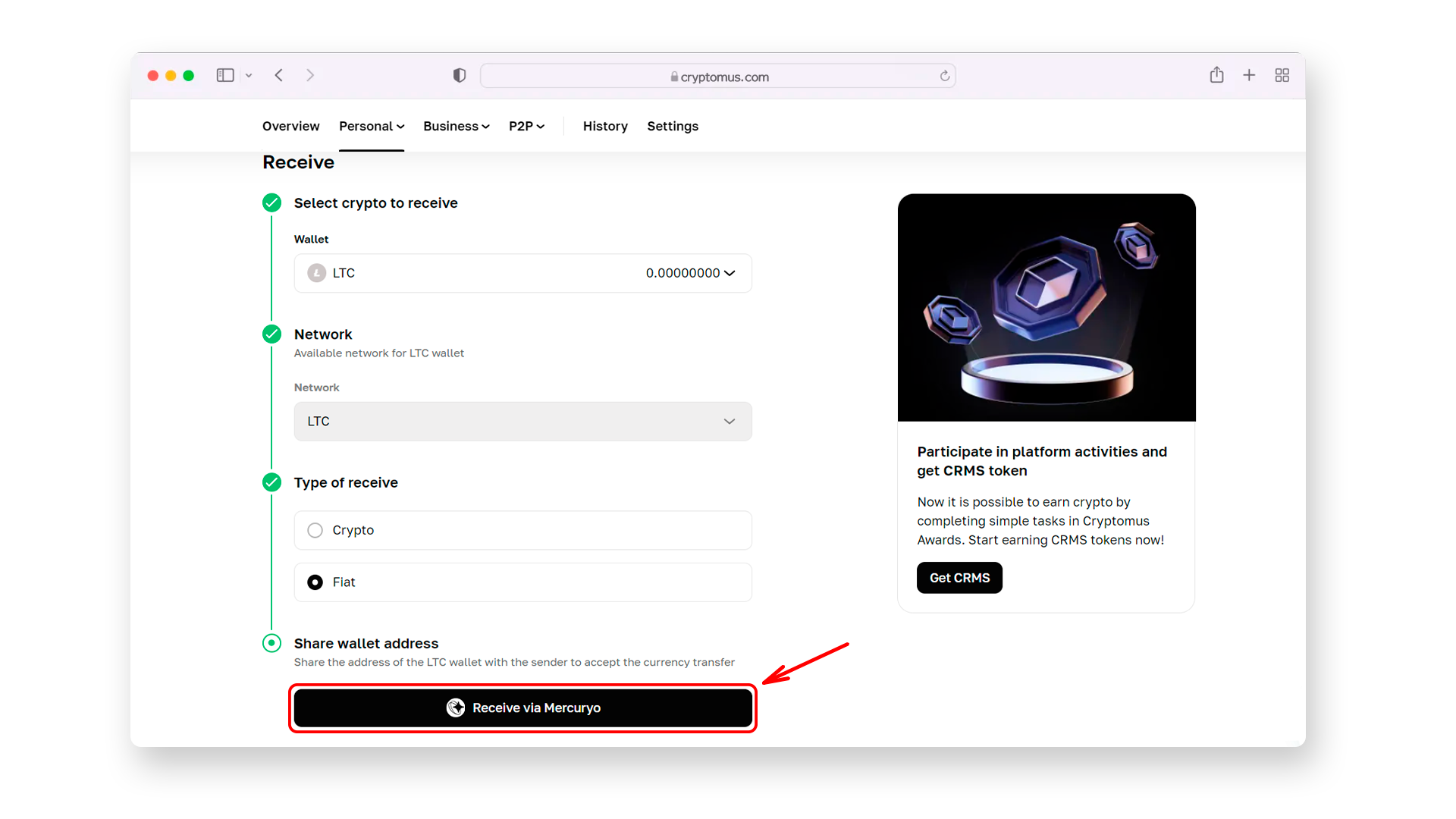Click the chevron beside the 0.00000000 balance
This screenshot has height=819, width=1456.
(x=730, y=273)
